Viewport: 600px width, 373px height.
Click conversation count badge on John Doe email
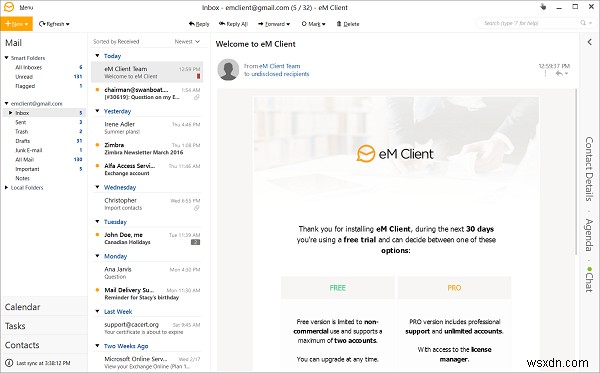[x=196, y=242]
